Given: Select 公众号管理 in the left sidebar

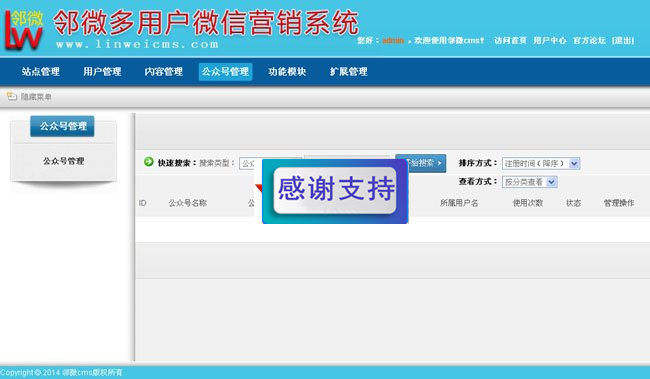Looking at the screenshot, I should (63, 161).
